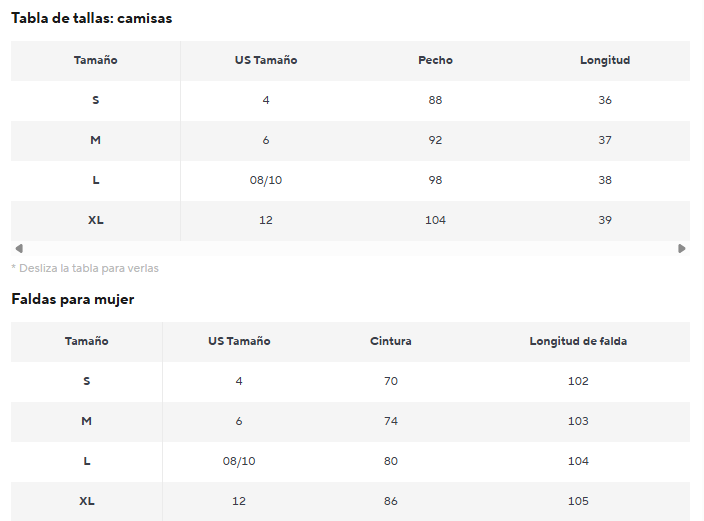Select waist value 86 in skirts table
Viewport: 704px width, 521px height.
391,501
